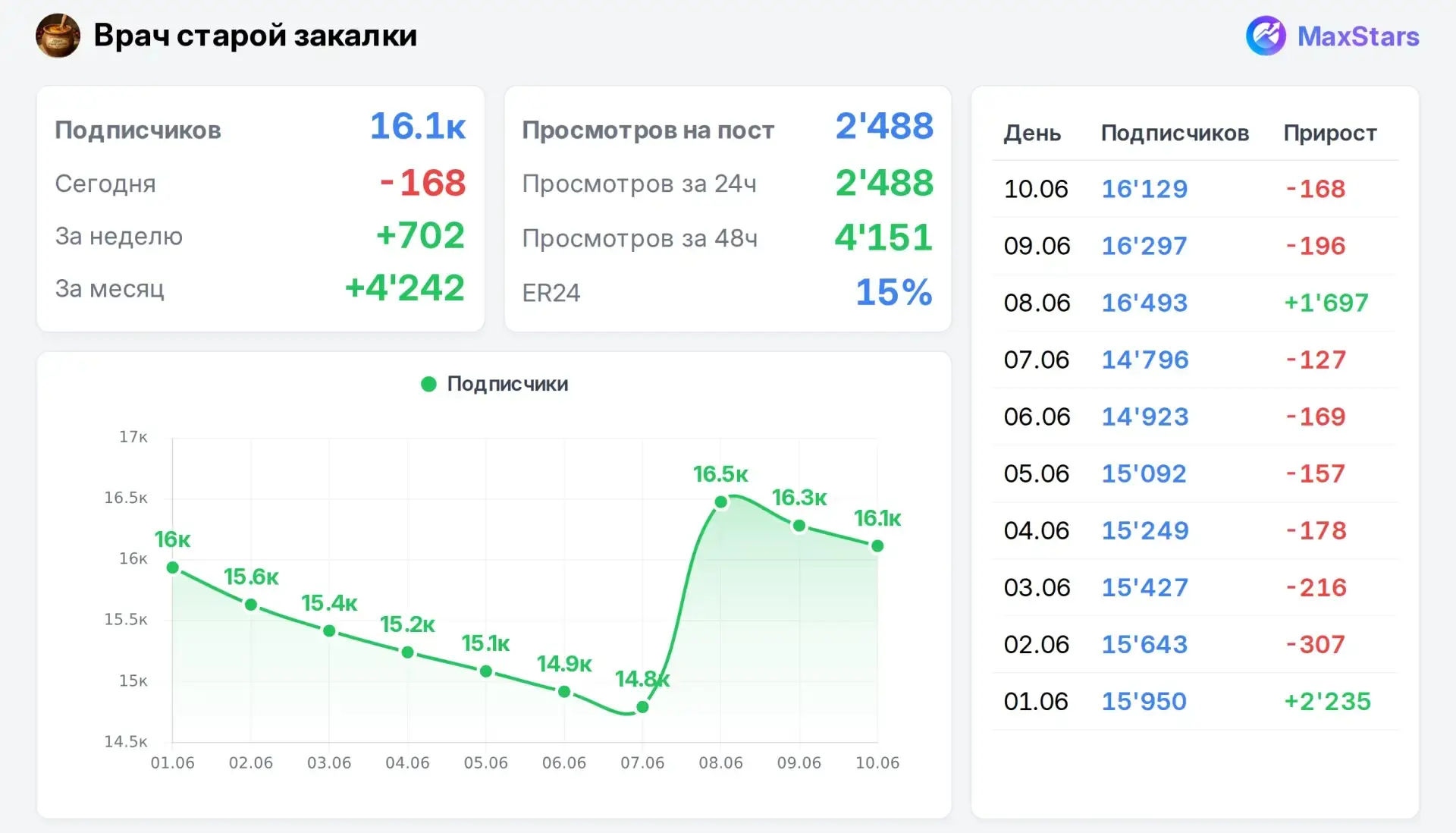Click the 14.9к chart data point
The height and width of the screenshot is (833, 1456).
[564, 692]
